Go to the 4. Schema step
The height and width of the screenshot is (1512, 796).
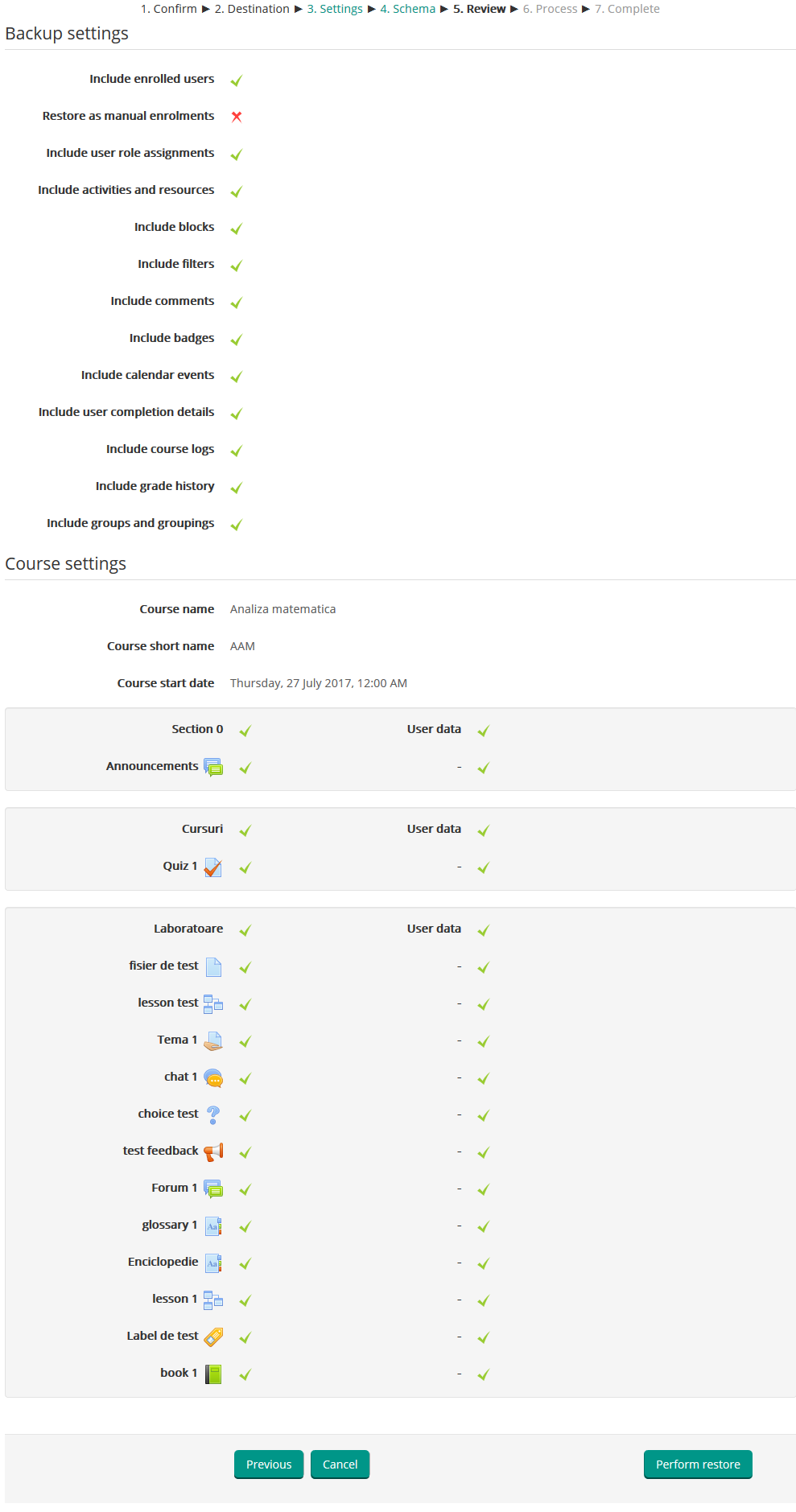(407, 9)
